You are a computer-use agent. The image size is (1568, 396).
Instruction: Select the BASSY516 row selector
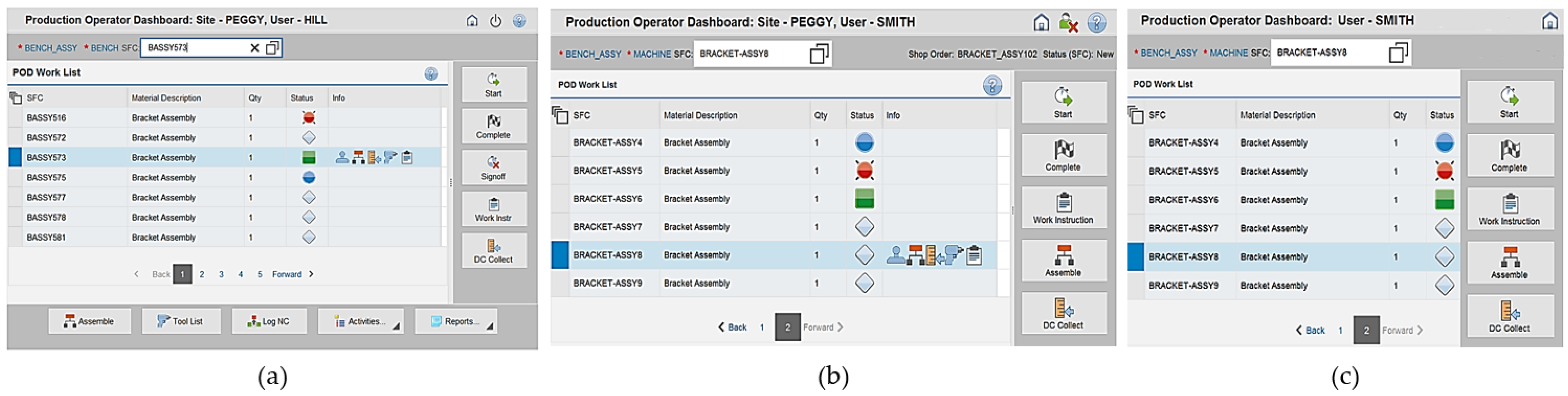point(16,118)
